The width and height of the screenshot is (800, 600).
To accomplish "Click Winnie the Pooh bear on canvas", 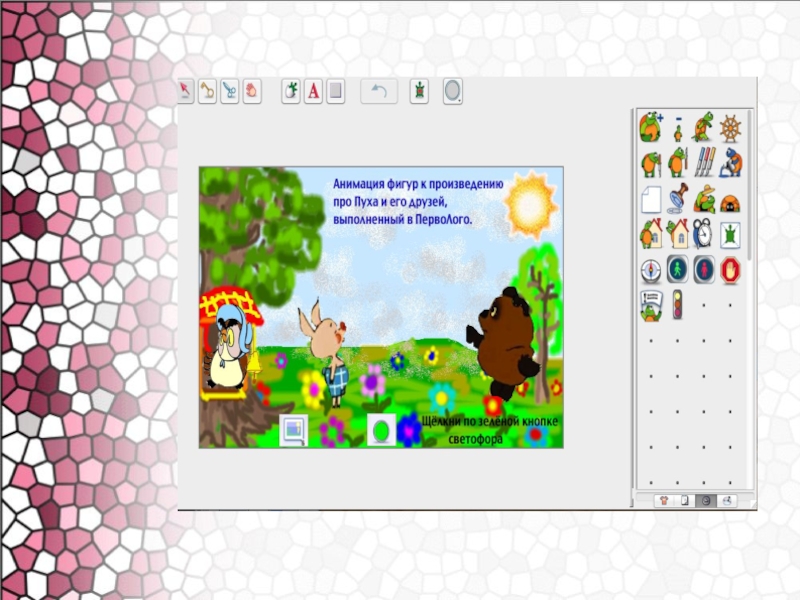I will click(504, 343).
